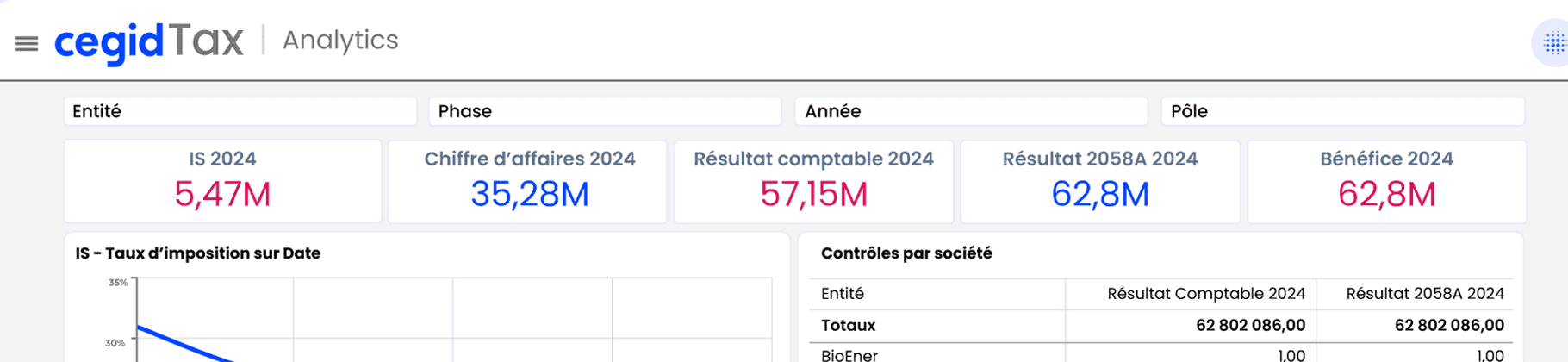This screenshot has height=362, width=1568.
Task: Click the Analytics header label
Action: [340, 41]
